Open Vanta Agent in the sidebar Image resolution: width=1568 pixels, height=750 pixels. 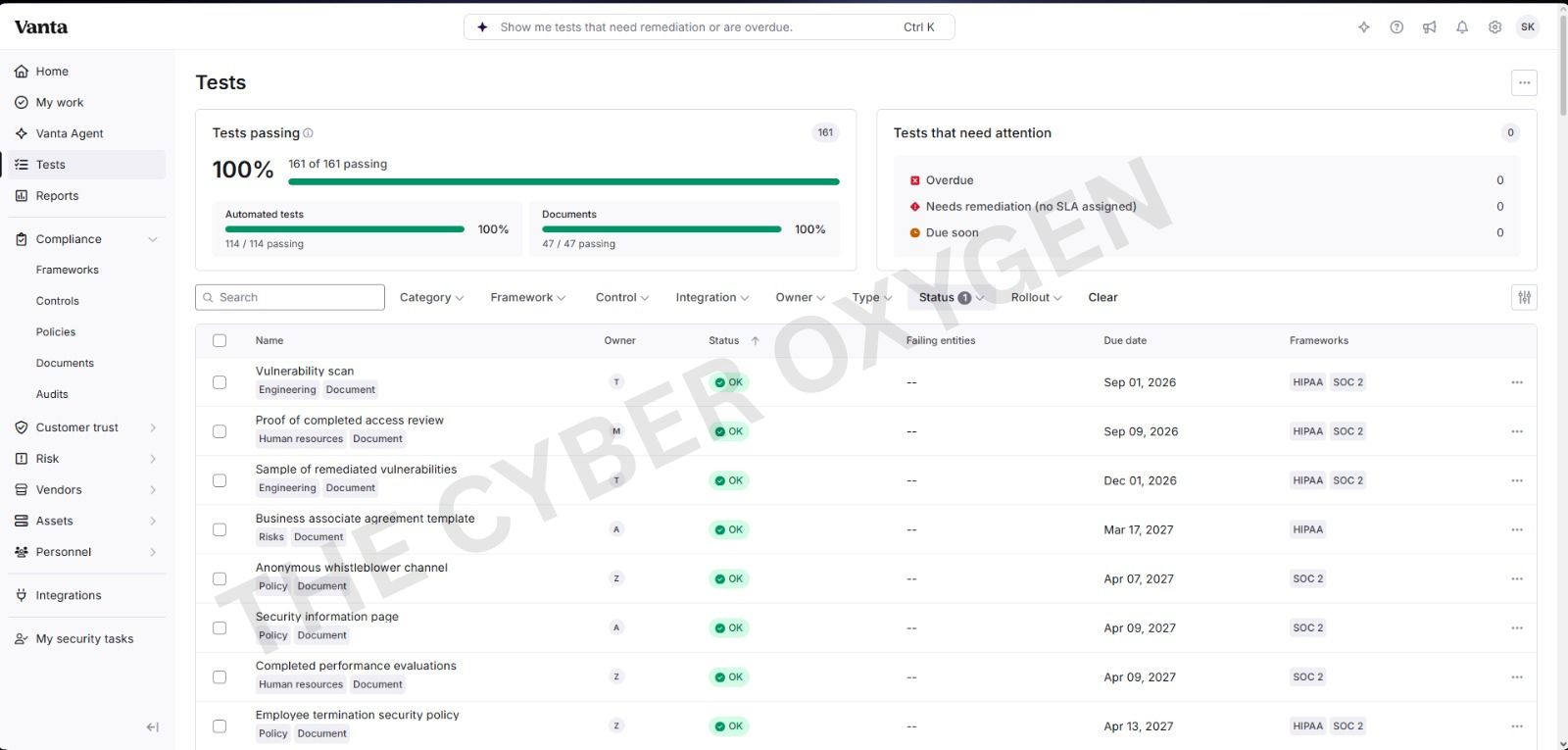(x=86, y=133)
